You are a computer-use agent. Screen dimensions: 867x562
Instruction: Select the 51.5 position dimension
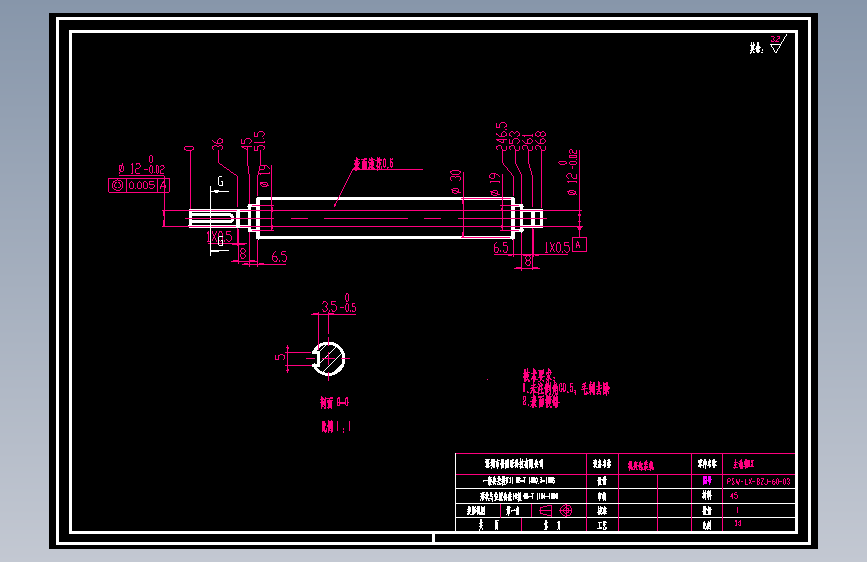259,140
